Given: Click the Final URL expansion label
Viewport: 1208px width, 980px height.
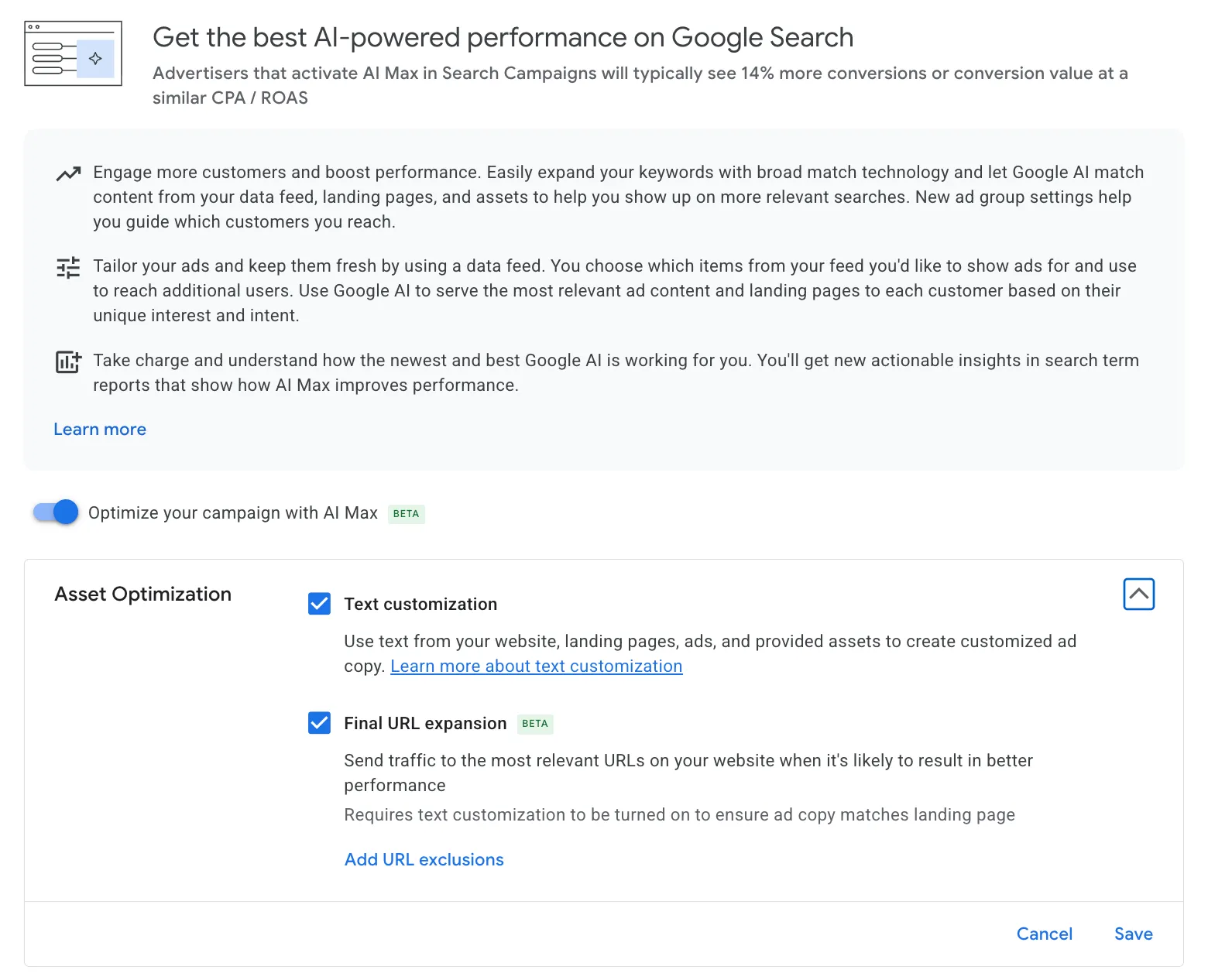Looking at the screenshot, I should tap(425, 724).
